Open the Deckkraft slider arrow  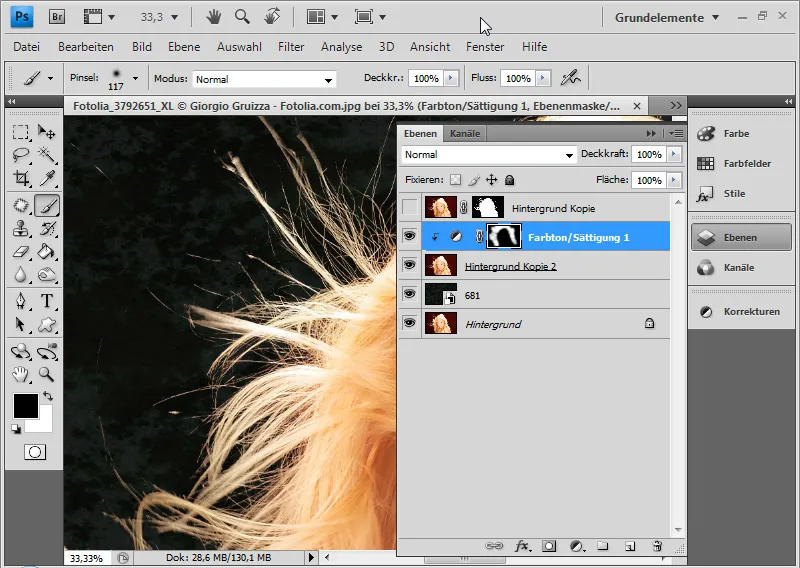674,154
